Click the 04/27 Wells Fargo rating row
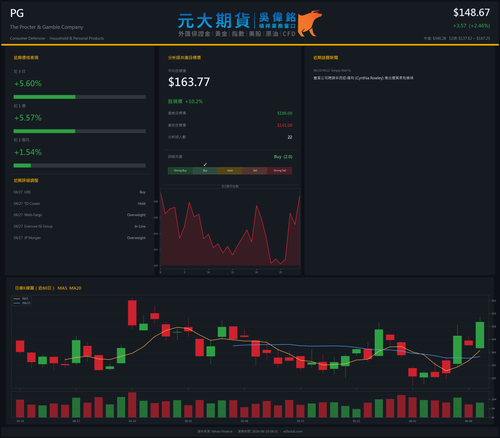 [x=80, y=215]
